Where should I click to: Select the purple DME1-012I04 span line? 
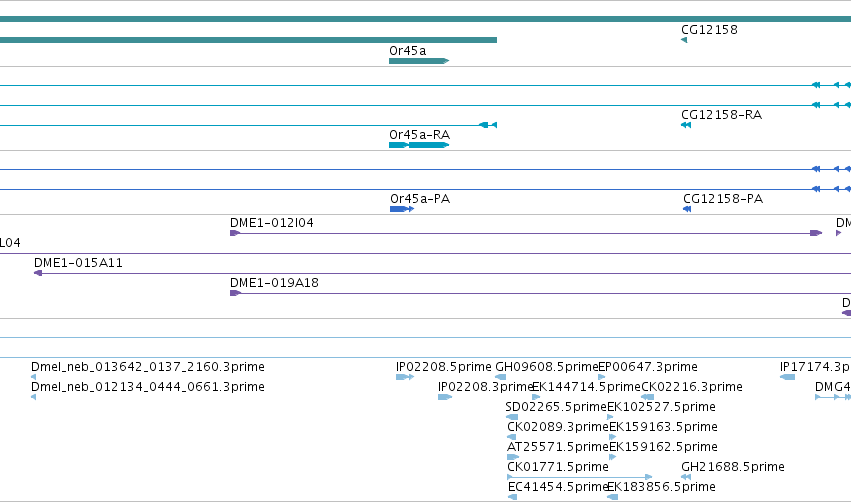tap(525, 233)
